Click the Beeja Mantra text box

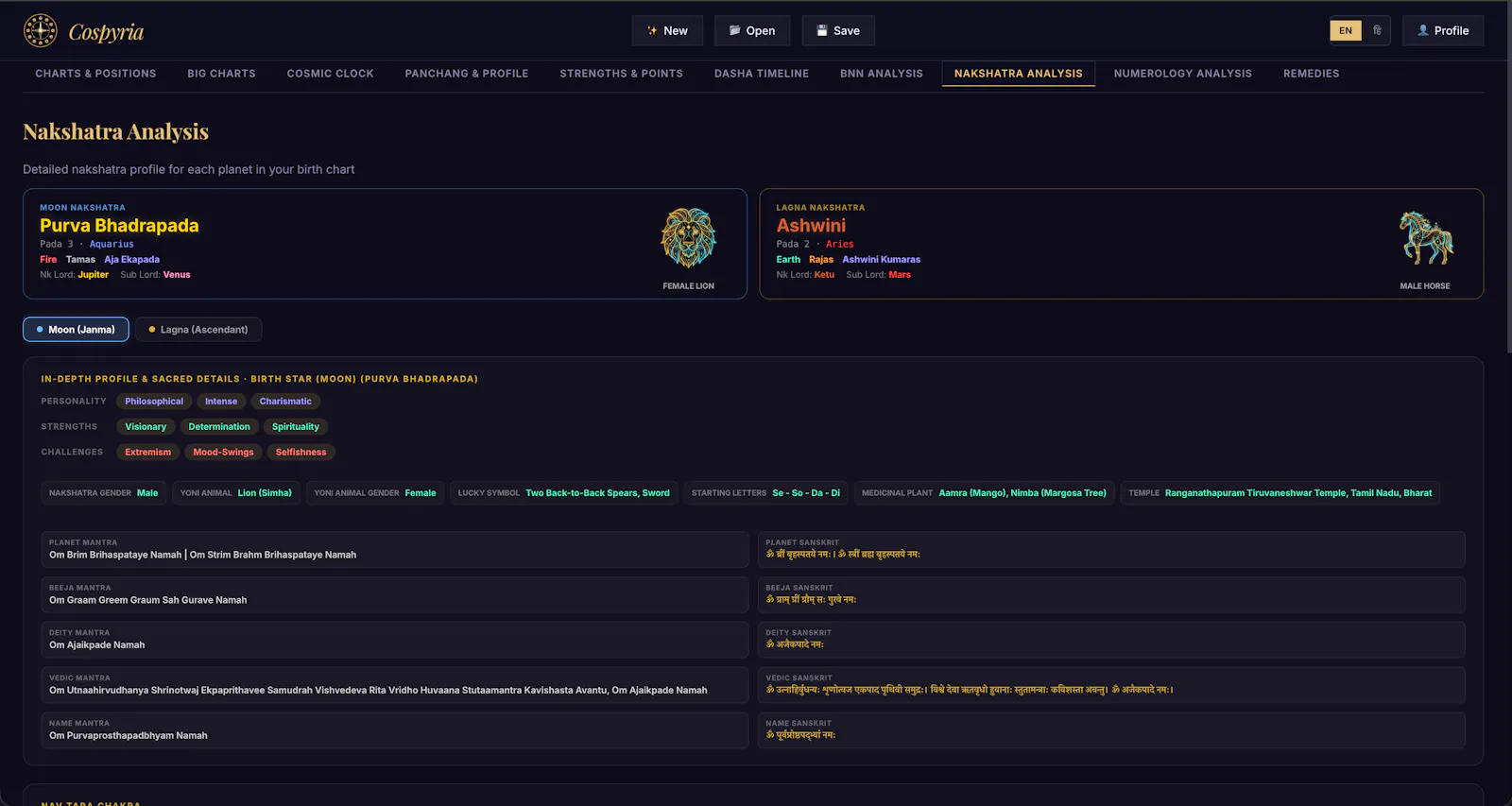click(395, 595)
